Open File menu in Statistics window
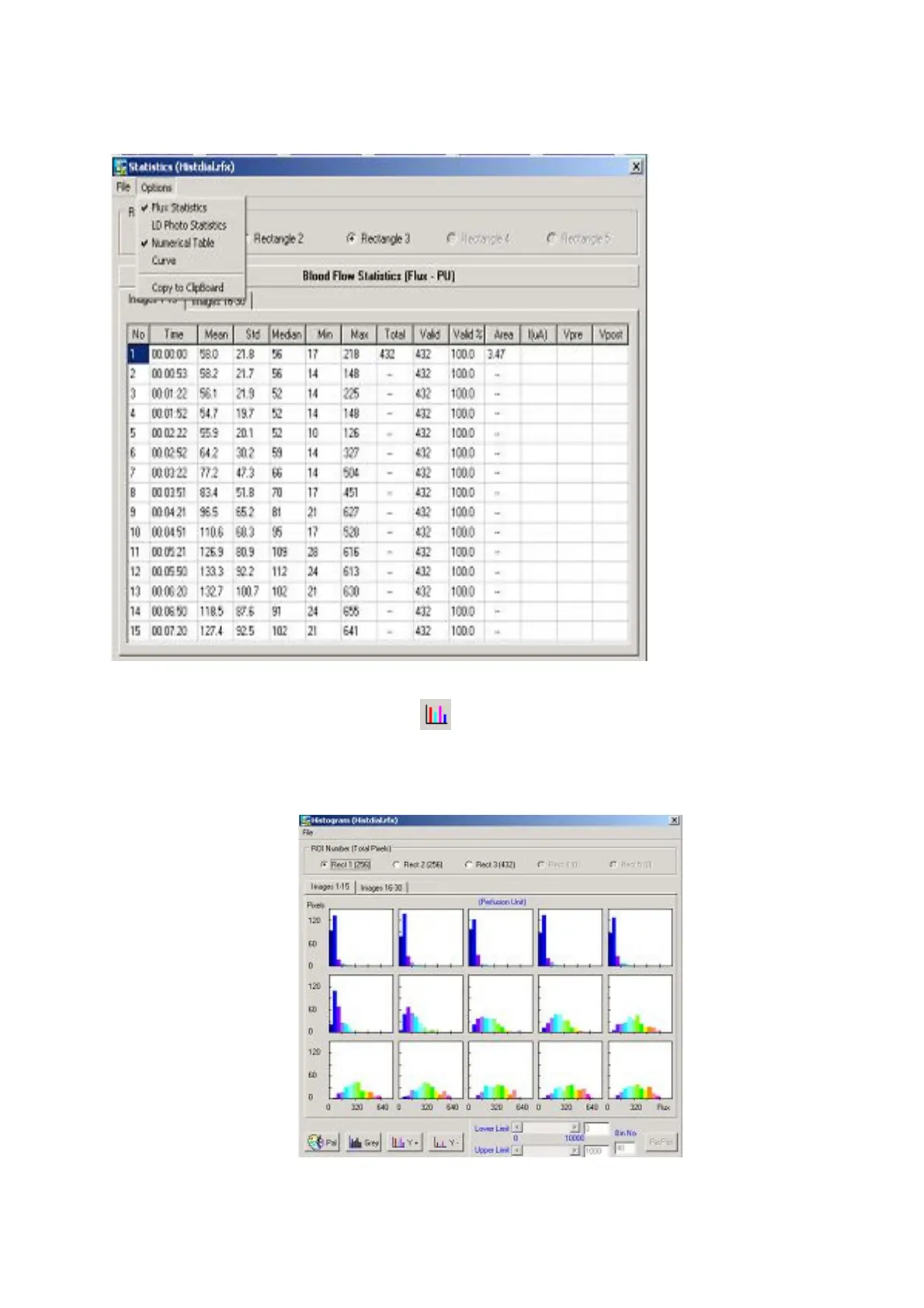The image size is (924, 1308). pyautogui.click(x=123, y=187)
